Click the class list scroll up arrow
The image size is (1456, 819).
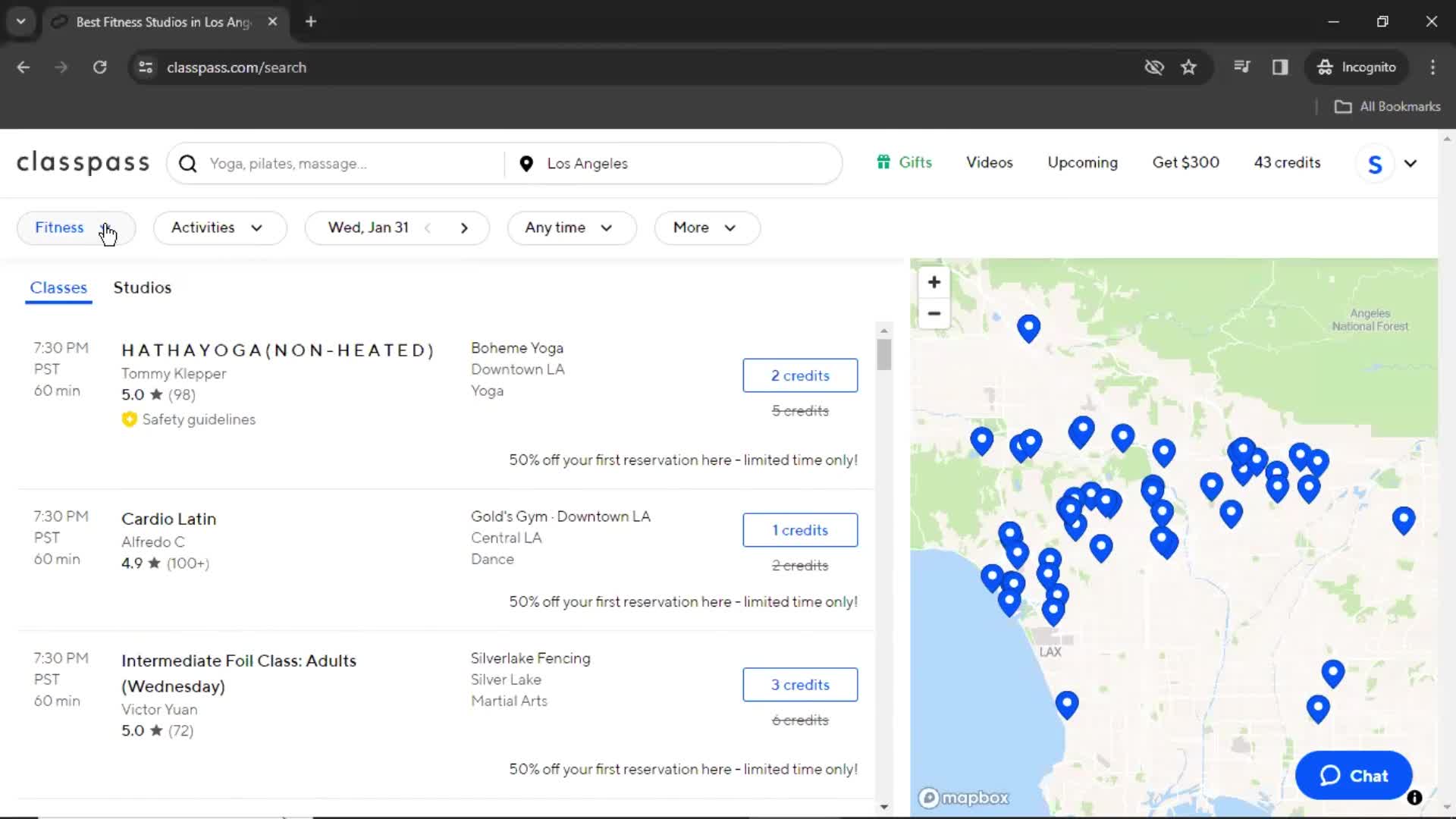884,331
